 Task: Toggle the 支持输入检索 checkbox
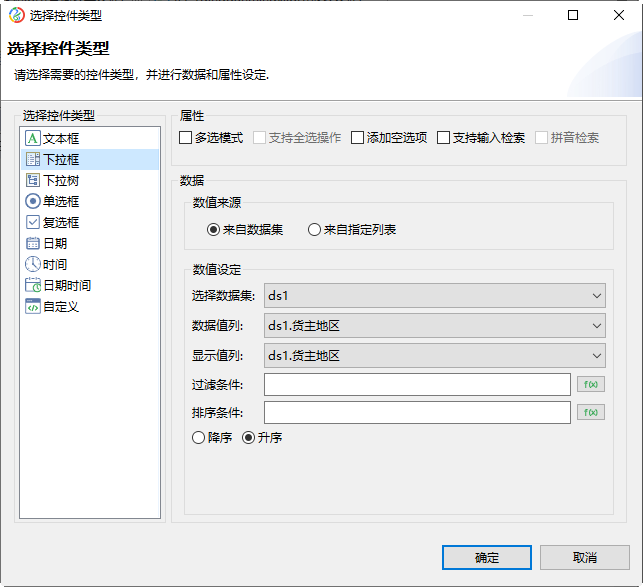point(443,138)
